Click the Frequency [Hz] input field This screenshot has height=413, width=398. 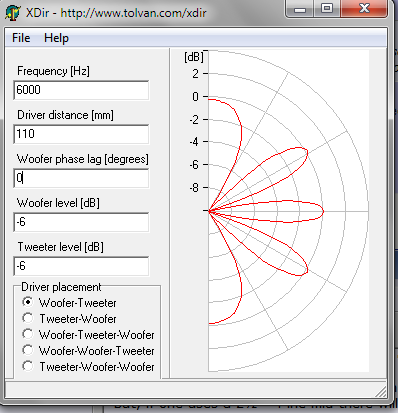coord(81,90)
